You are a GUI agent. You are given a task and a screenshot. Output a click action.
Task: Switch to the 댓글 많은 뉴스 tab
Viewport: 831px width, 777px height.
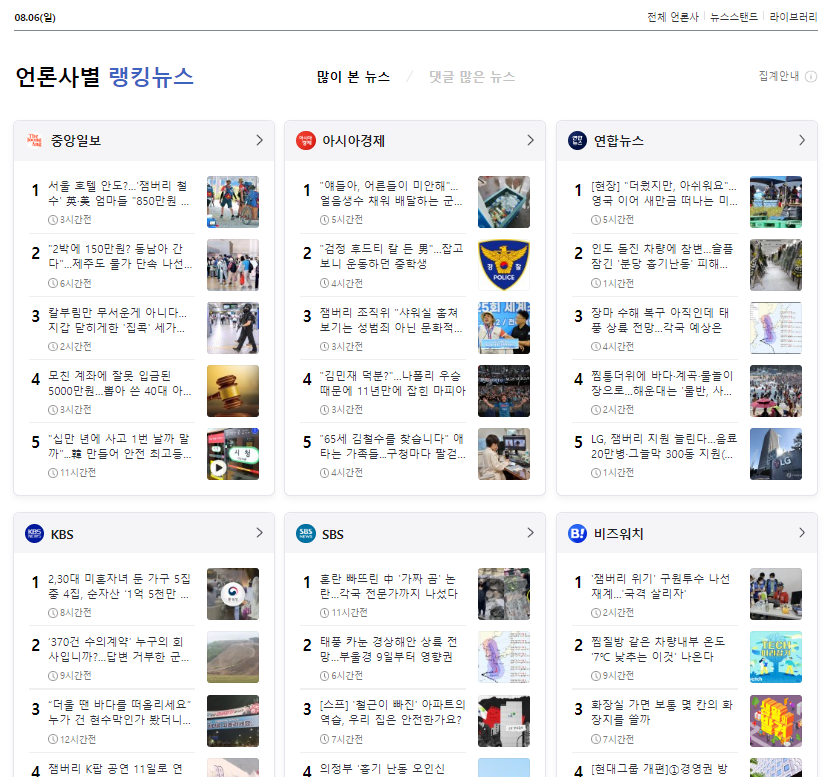472,77
